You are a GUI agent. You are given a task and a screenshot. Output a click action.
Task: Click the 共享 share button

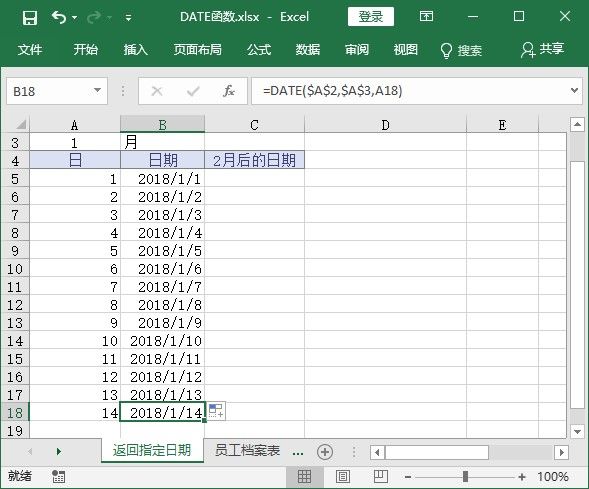(542, 50)
